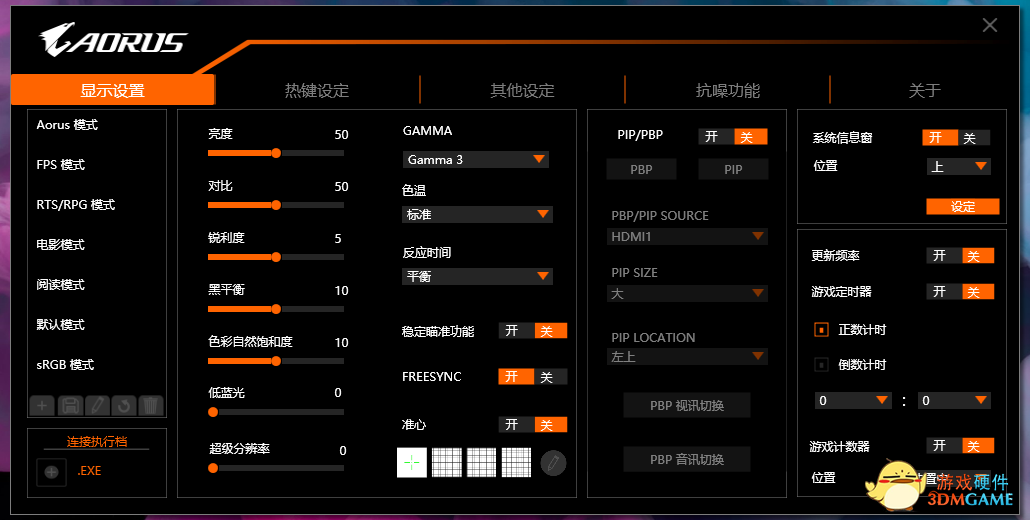1030x520 pixels.
Task: Select the 显示设置 tab
Action: click(112, 91)
